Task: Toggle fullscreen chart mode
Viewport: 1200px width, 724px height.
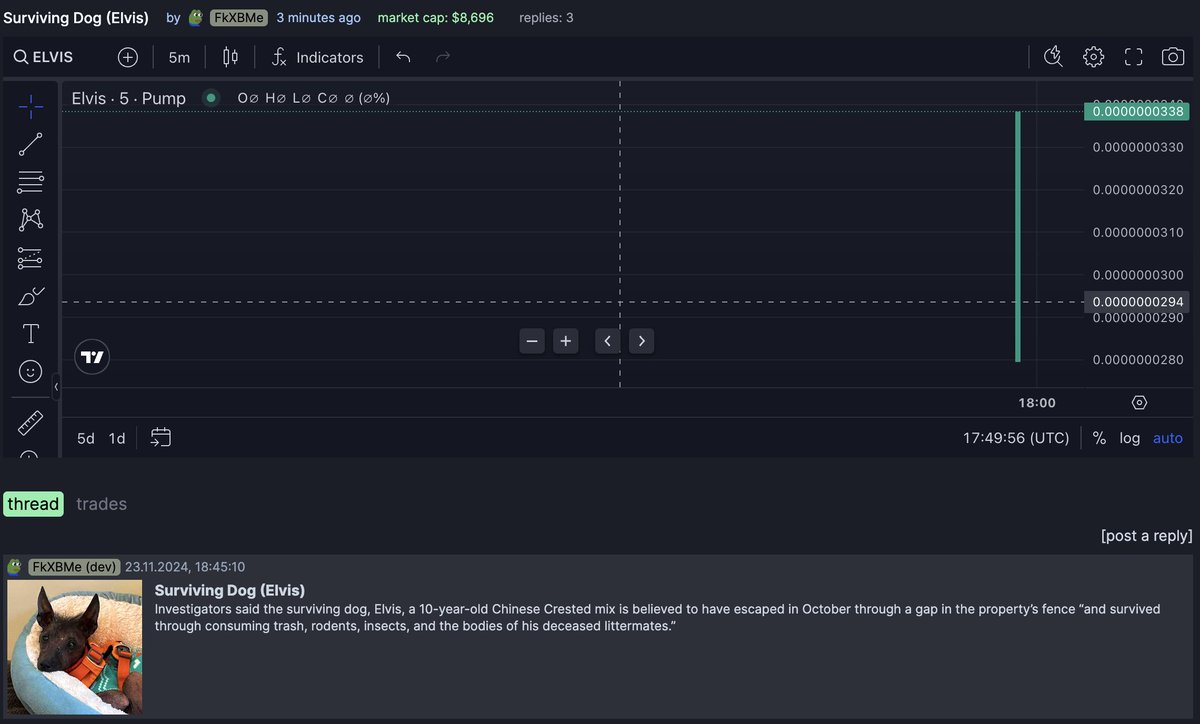Action: pos(1133,57)
